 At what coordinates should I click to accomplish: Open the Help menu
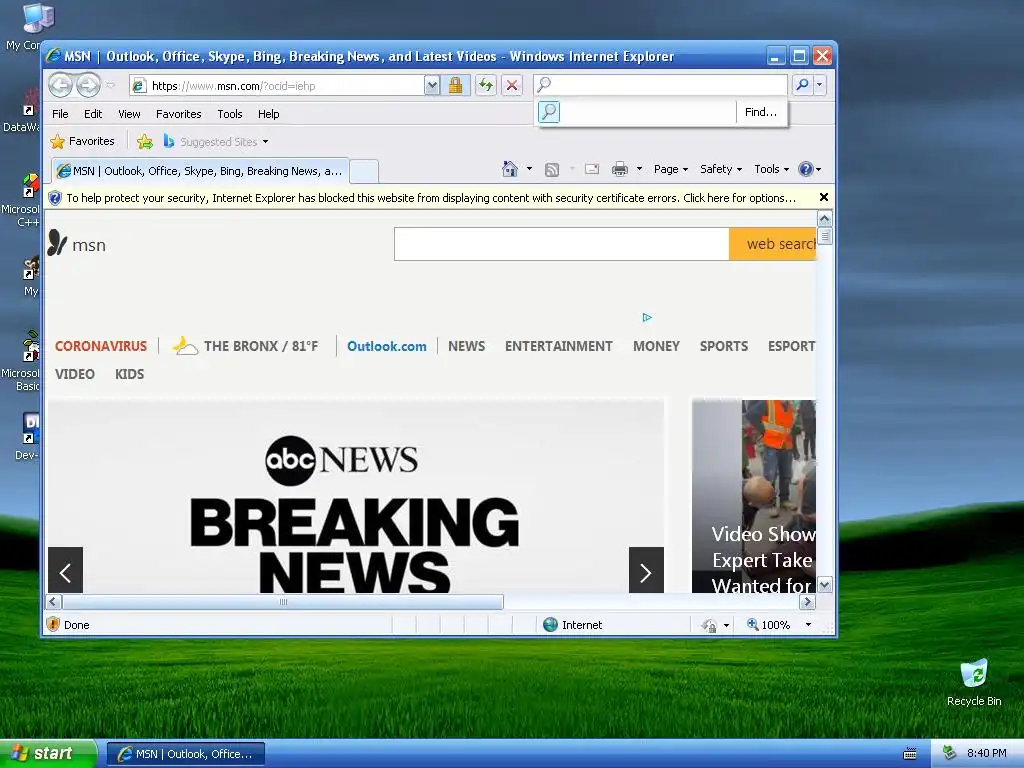click(x=268, y=114)
